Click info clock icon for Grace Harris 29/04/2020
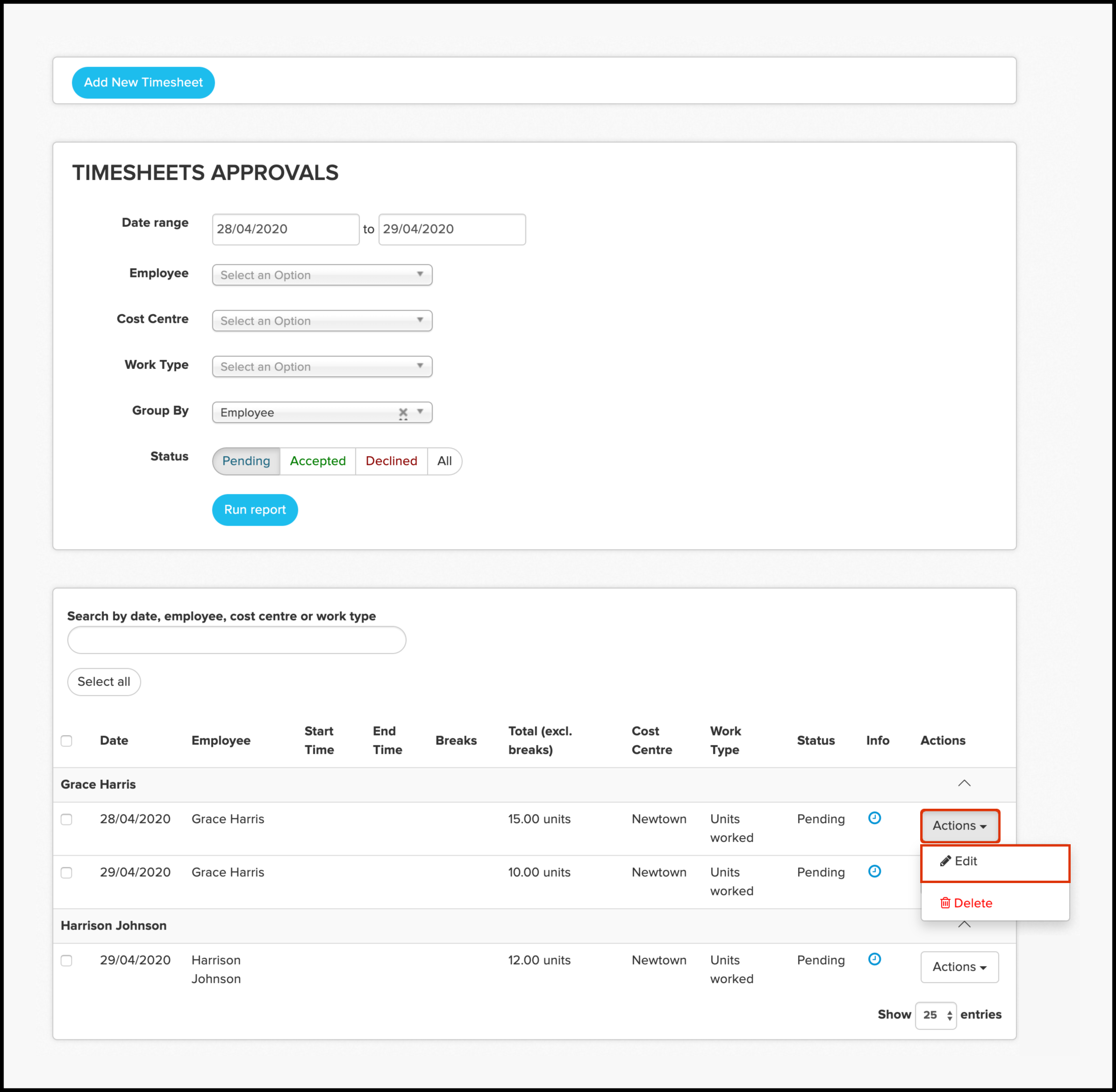1116x1092 pixels. point(874,871)
